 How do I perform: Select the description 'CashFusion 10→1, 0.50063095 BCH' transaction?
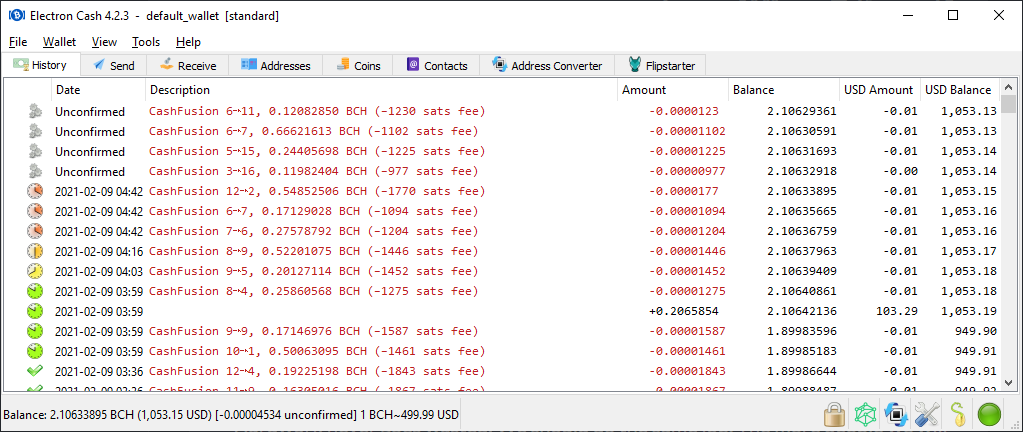(x=316, y=351)
